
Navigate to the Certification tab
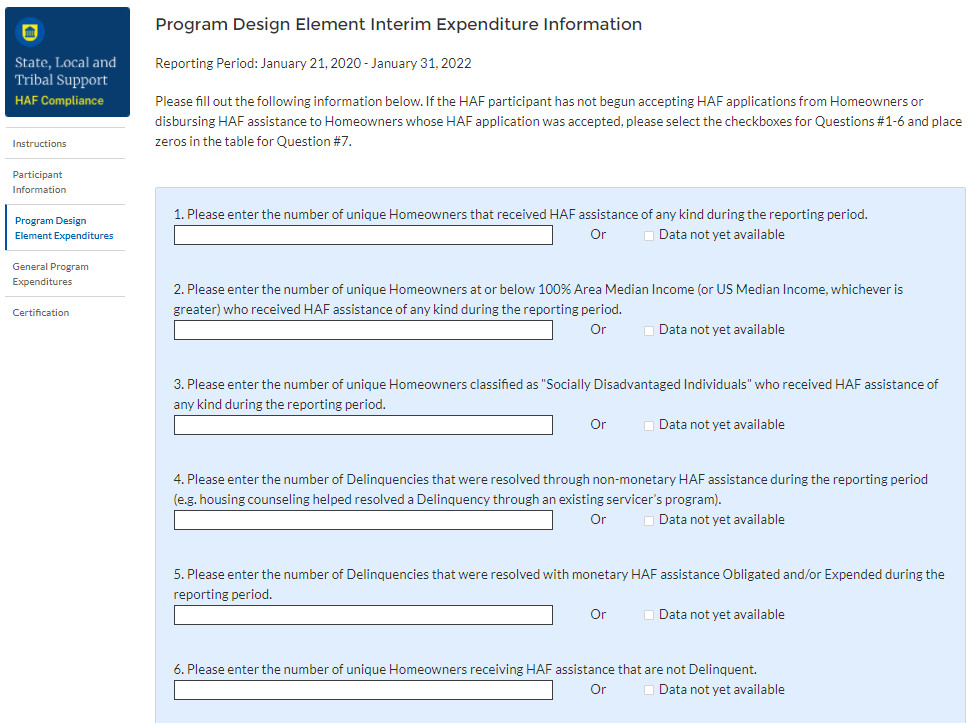(x=41, y=313)
